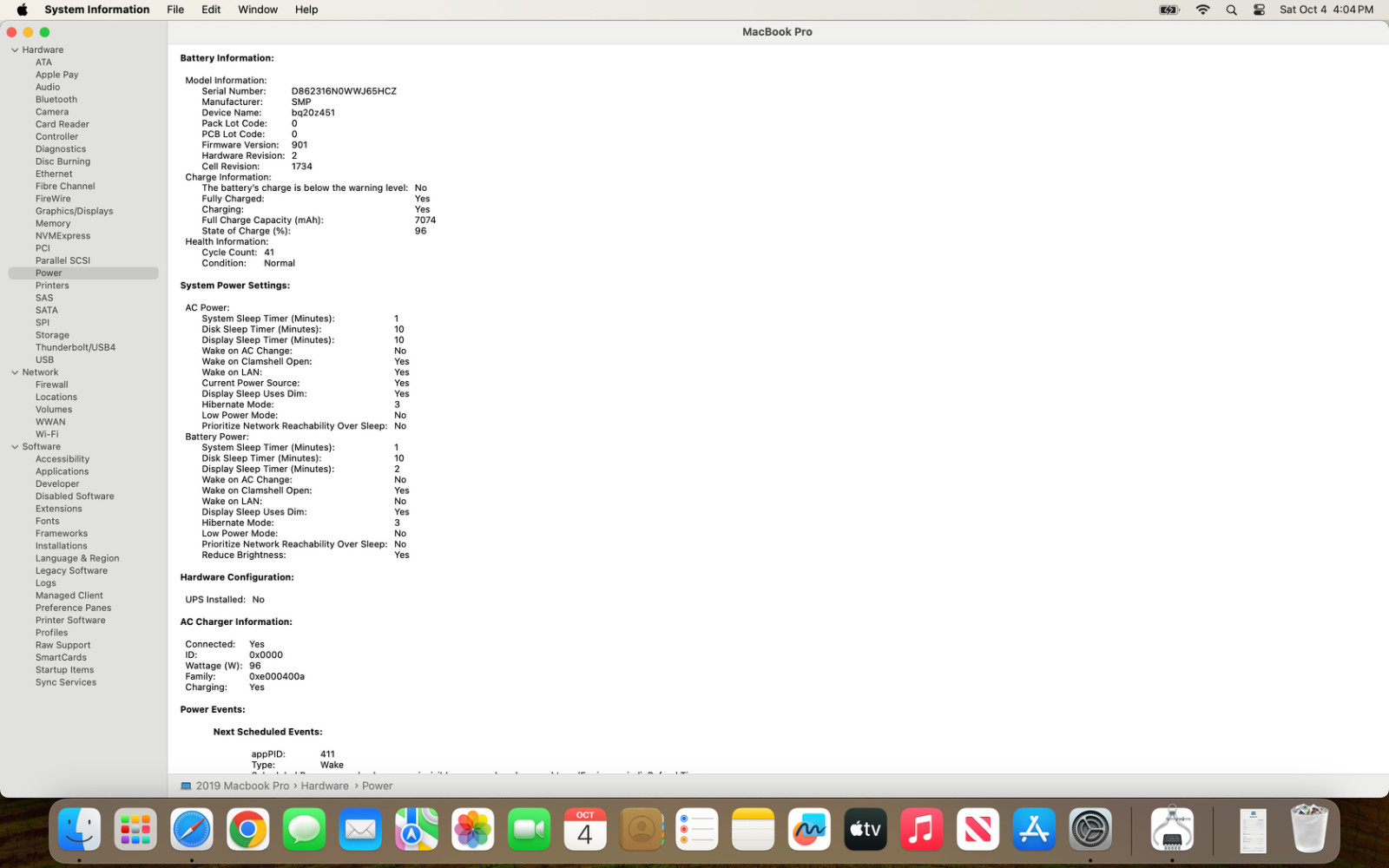
Task: Select Extensions in the sidebar
Action: click(x=59, y=510)
